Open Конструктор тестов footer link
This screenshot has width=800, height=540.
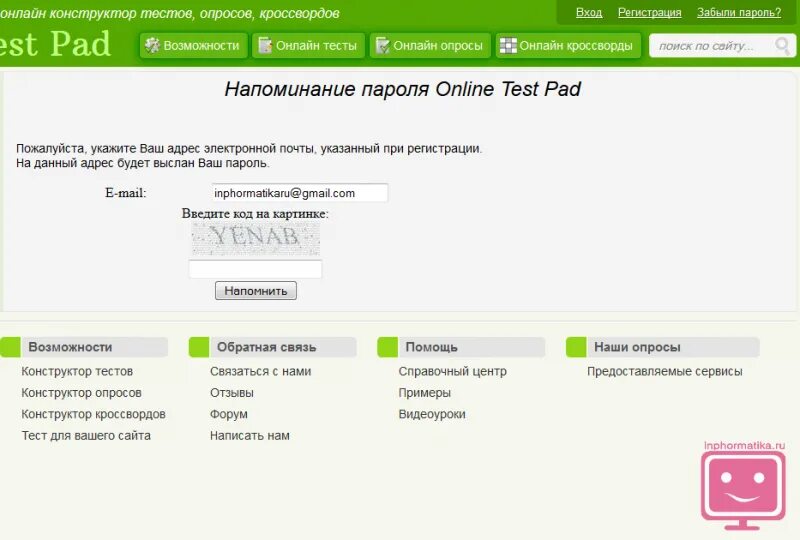point(77,371)
